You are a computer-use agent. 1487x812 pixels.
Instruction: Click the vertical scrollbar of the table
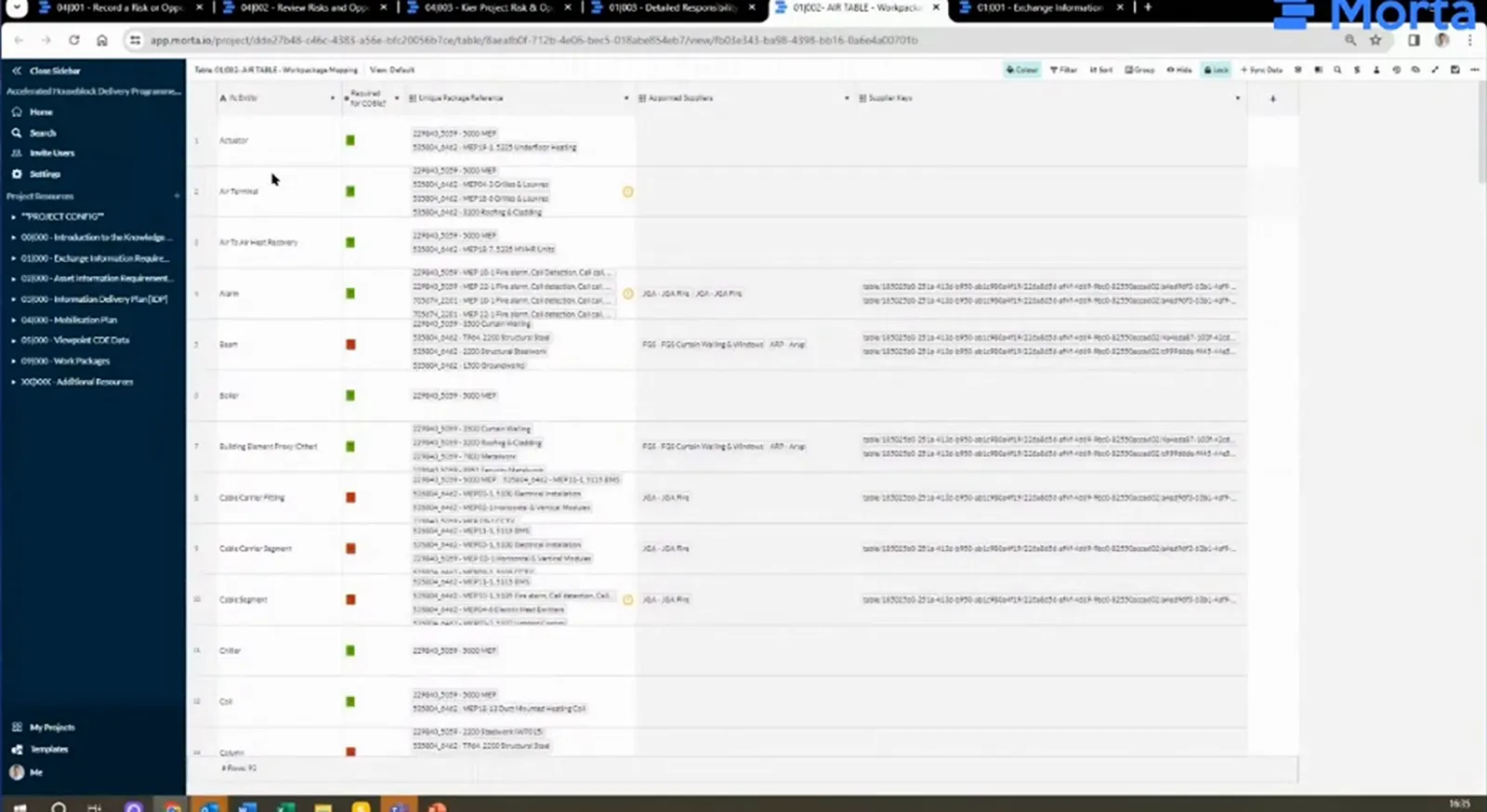coord(1481,130)
